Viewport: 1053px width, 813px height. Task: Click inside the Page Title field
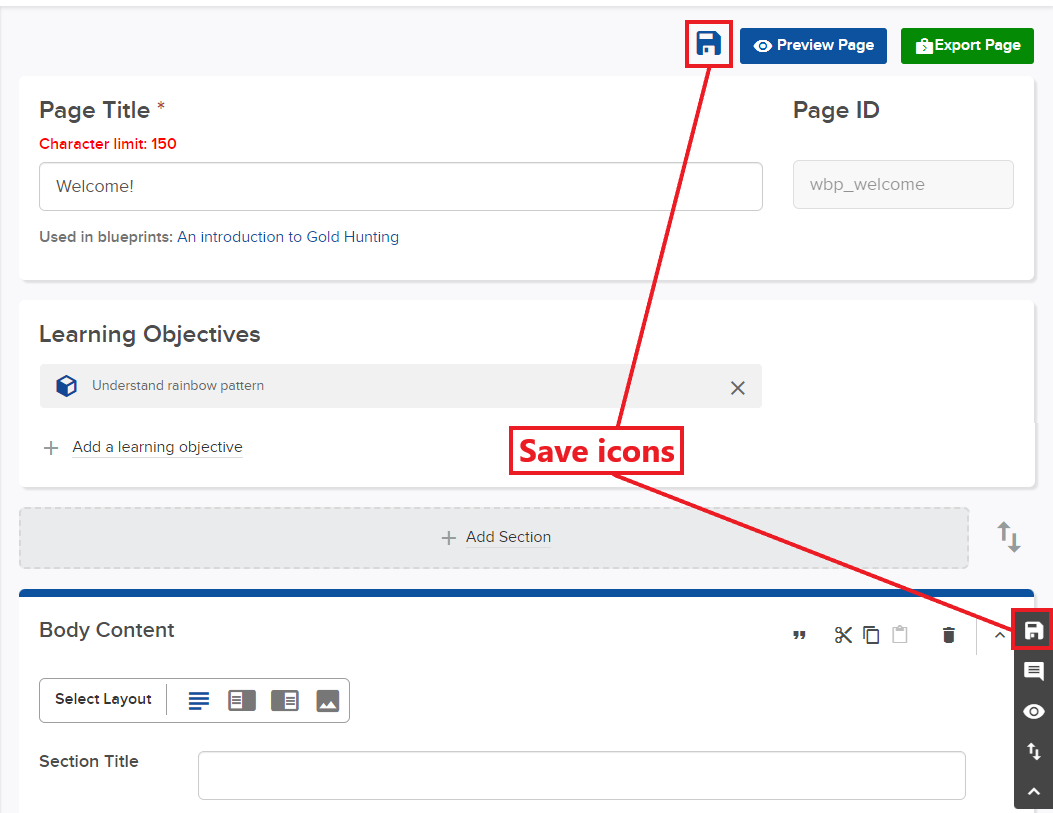click(400, 186)
